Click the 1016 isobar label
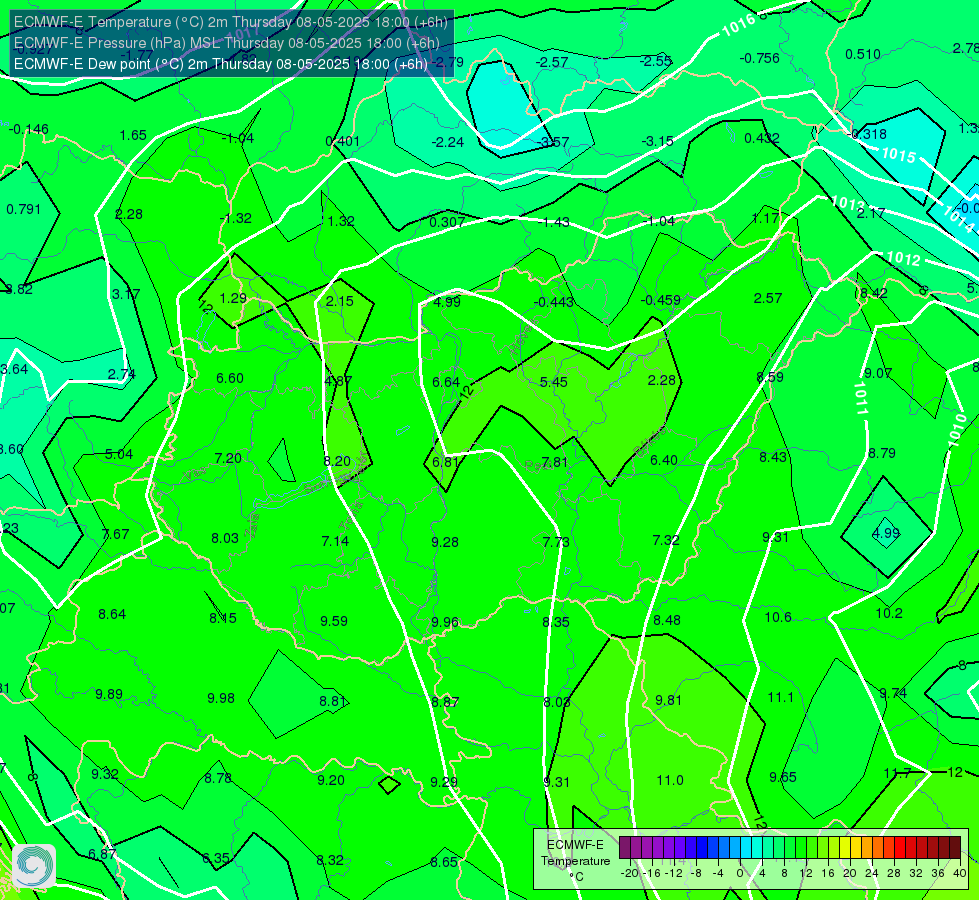The width and height of the screenshot is (979, 900). coord(739,26)
